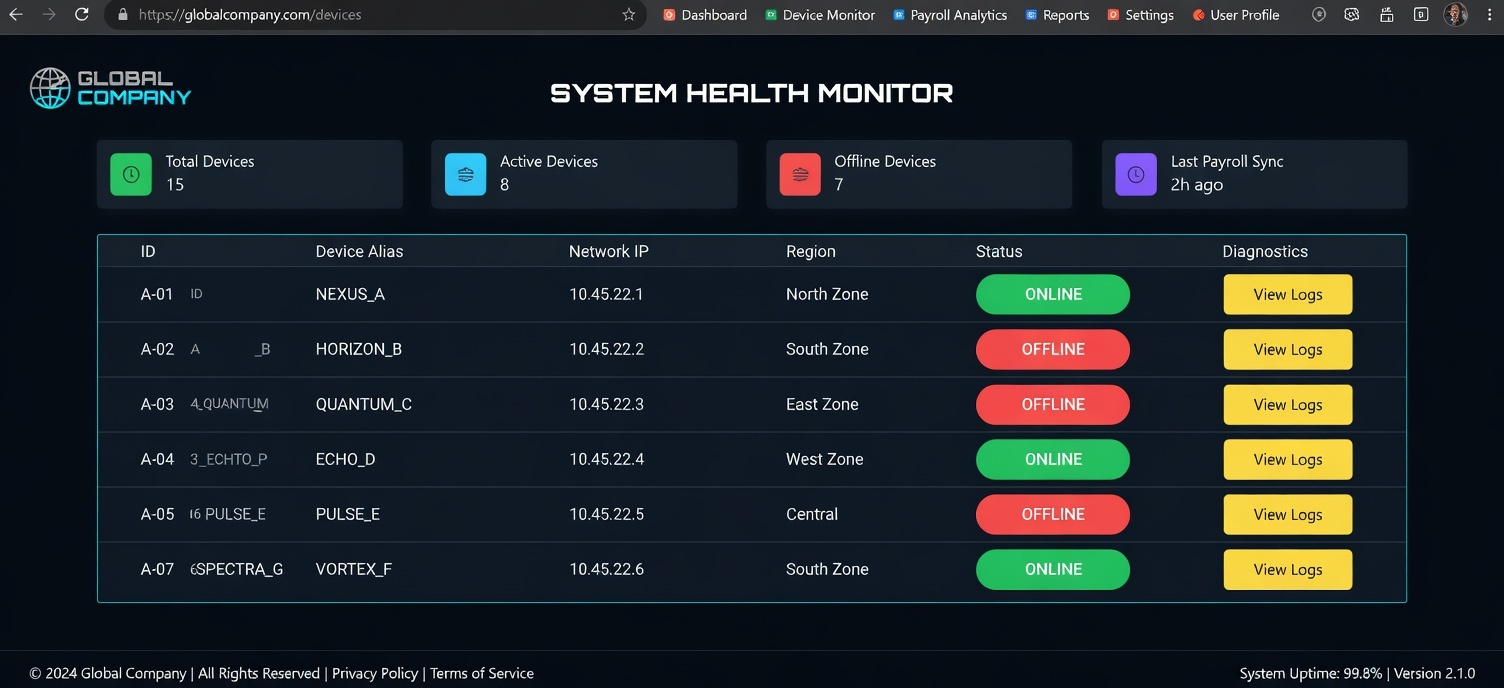1504x688 pixels.
Task: Click the purple Last Payroll Sync icon
Action: (x=1136, y=174)
